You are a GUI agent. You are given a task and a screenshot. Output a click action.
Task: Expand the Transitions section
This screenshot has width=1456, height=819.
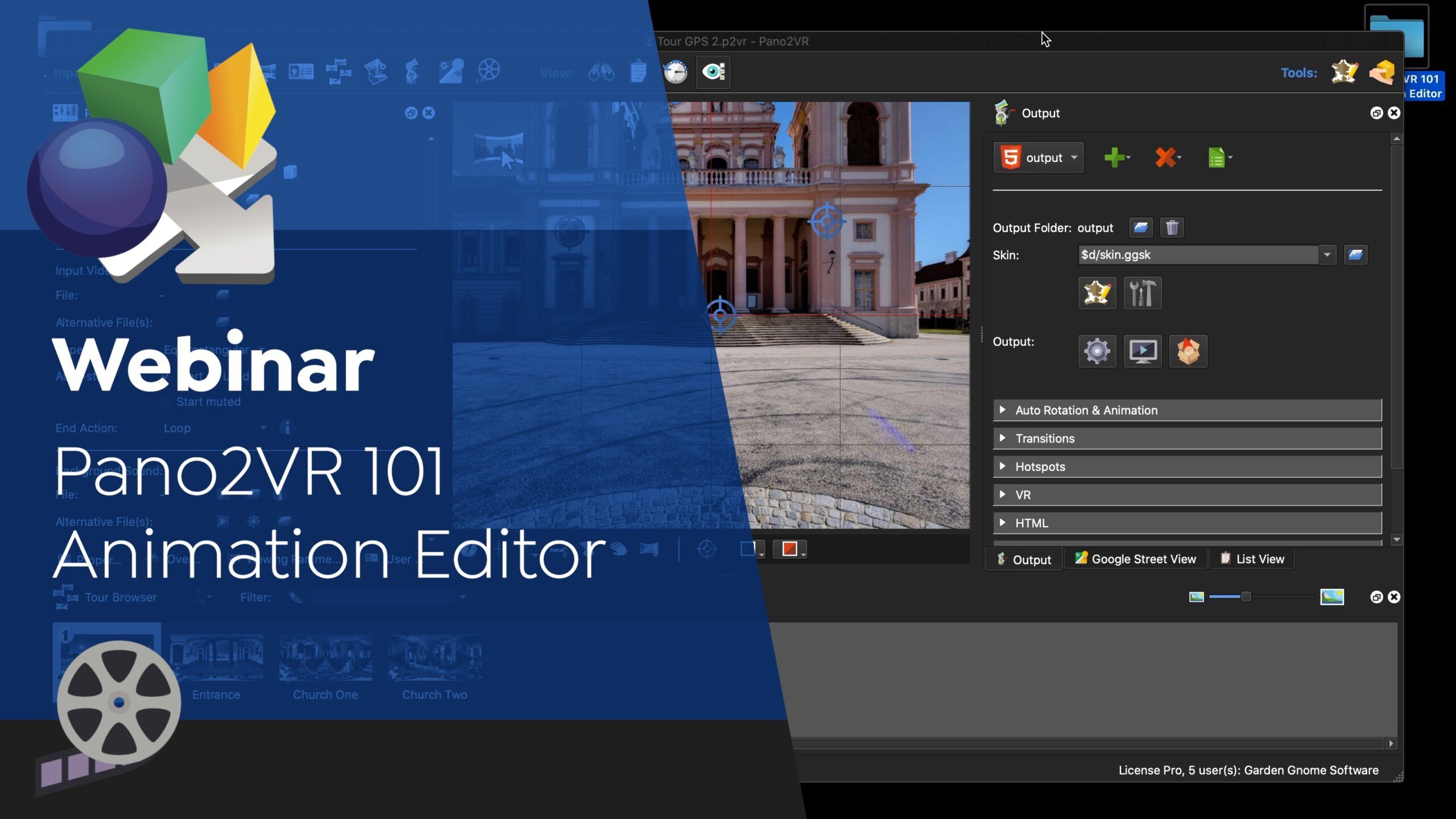(1188, 439)
